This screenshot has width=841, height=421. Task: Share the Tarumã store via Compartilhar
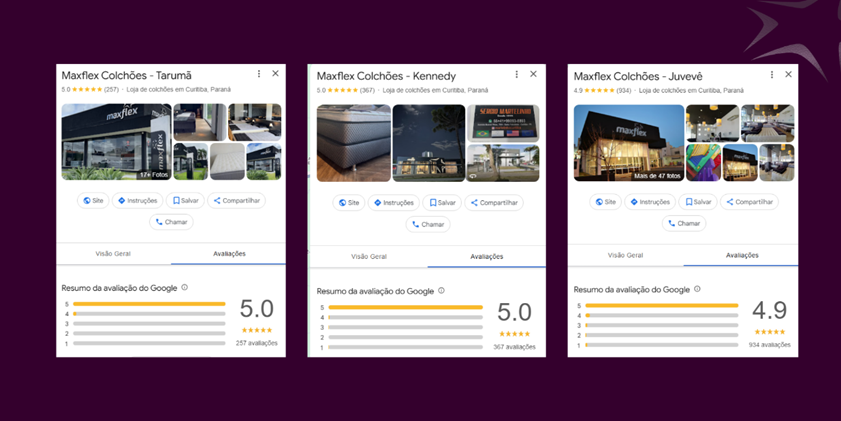click(237, 201)
